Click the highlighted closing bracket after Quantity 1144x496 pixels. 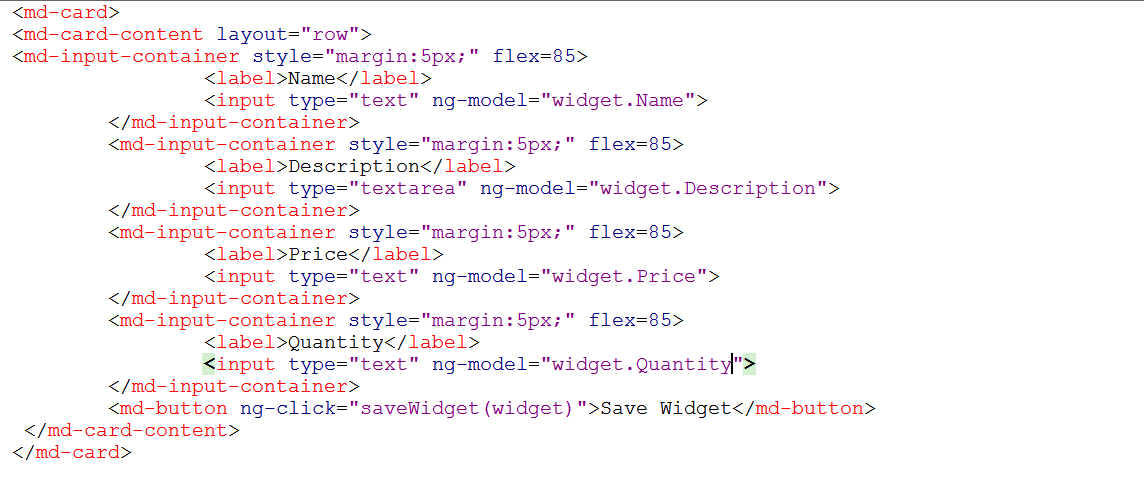pos(749,363)
